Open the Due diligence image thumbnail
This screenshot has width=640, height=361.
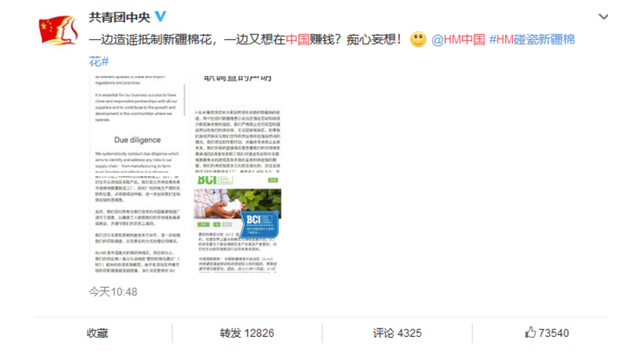[137, 124]
